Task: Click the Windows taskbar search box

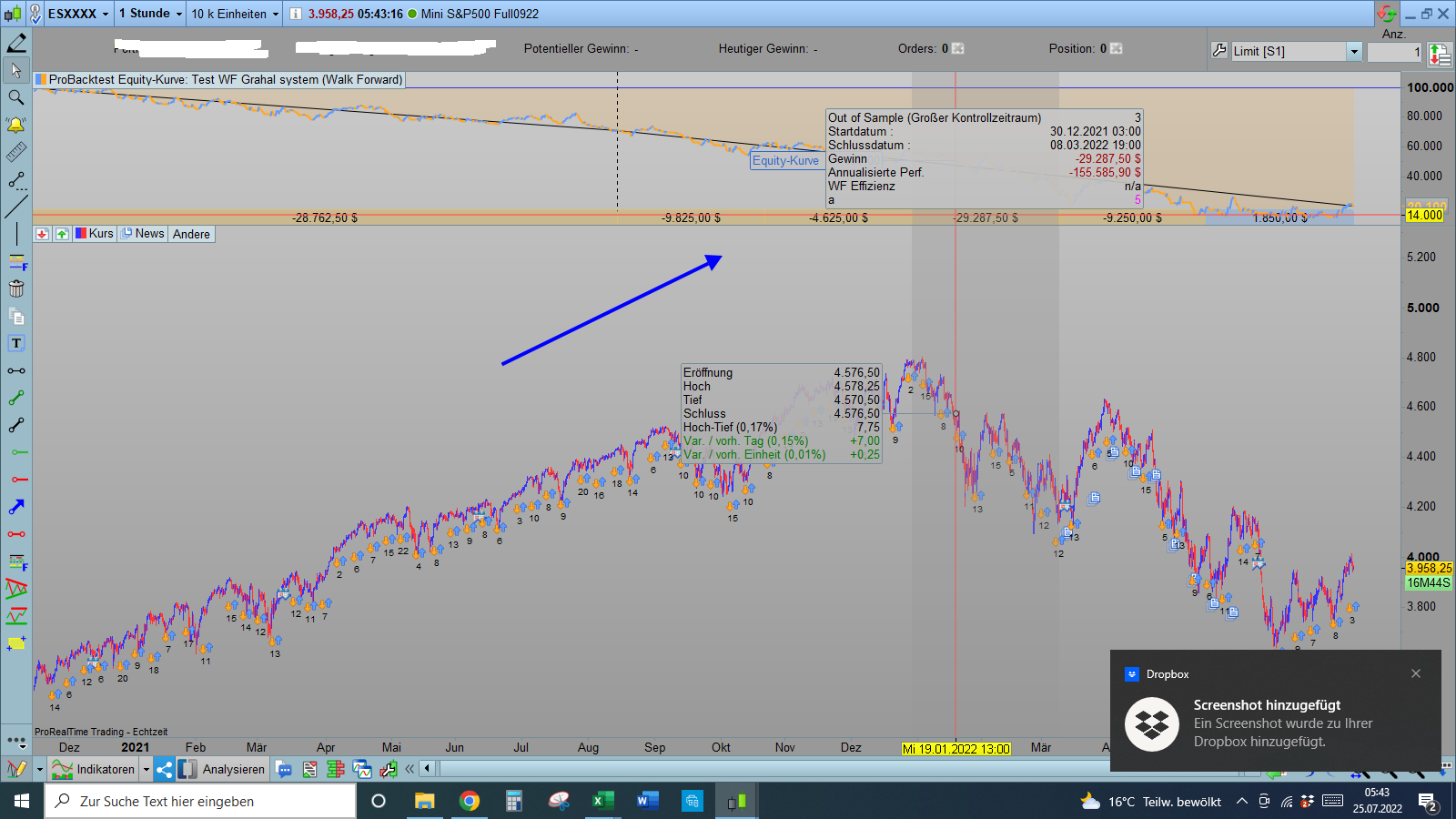Action: tap(200, 801)
